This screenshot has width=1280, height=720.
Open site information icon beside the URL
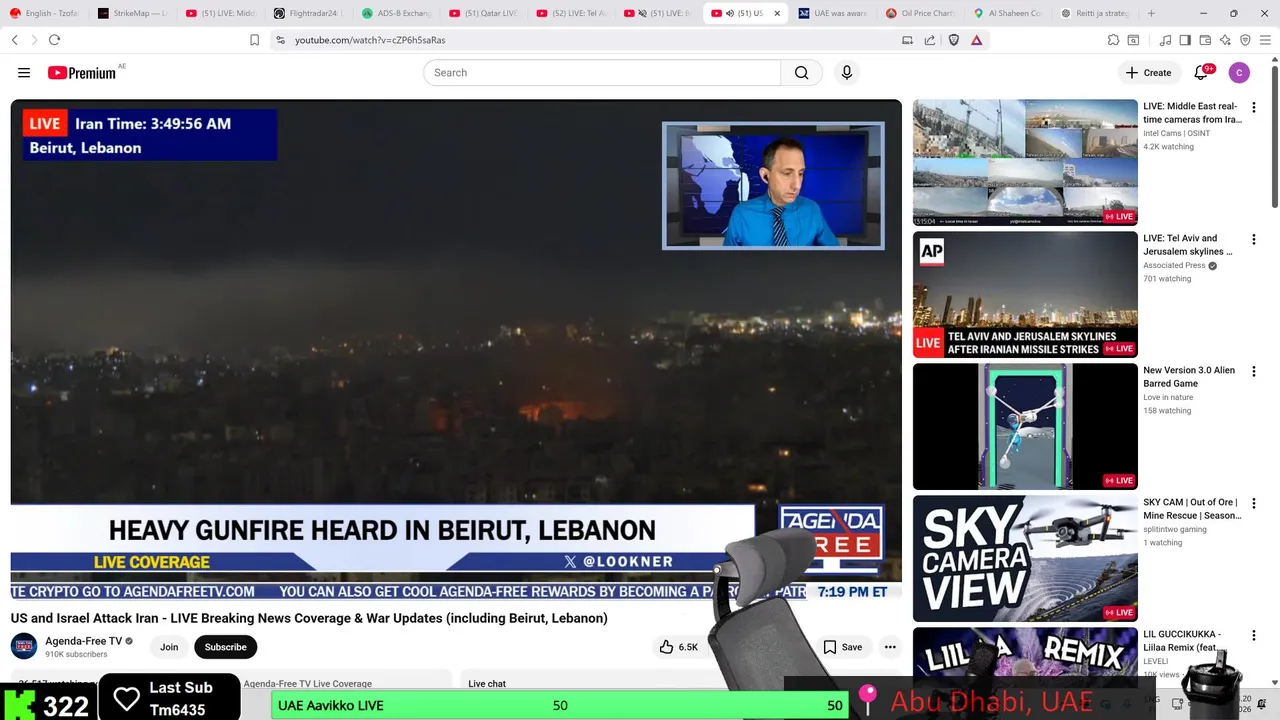[280, 40]
